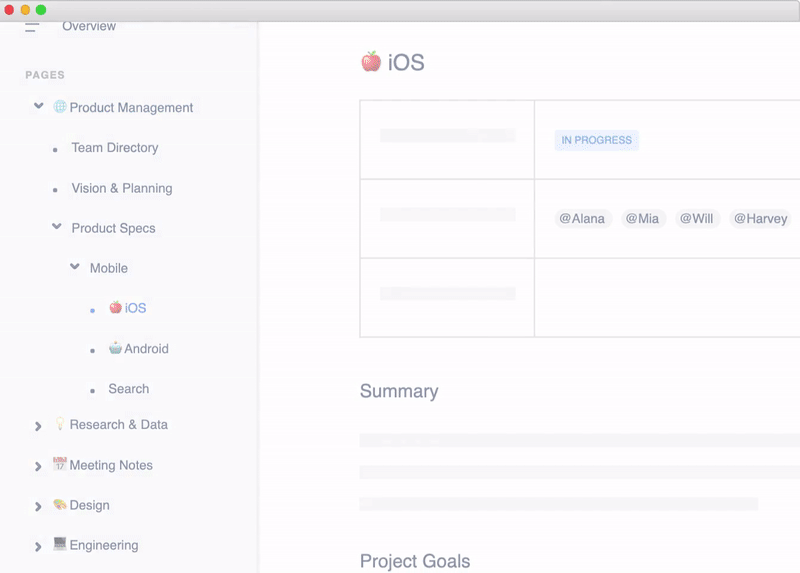The image size is (800, 573).
Task: Click the globe icon next to Product Management
Action: pyautogui.click(x=60, y=107)
